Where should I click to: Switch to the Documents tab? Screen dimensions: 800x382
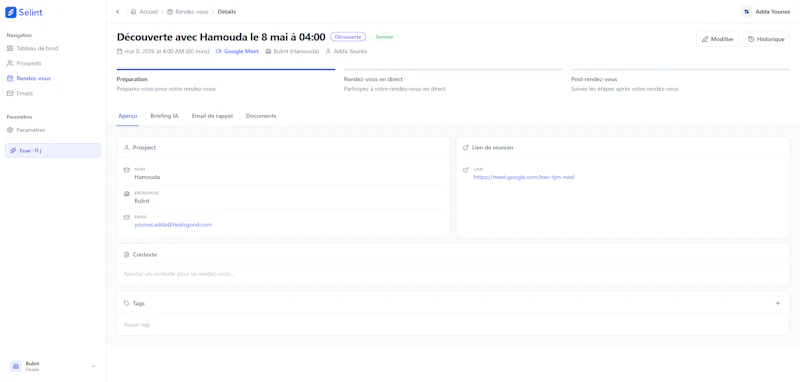261,116
